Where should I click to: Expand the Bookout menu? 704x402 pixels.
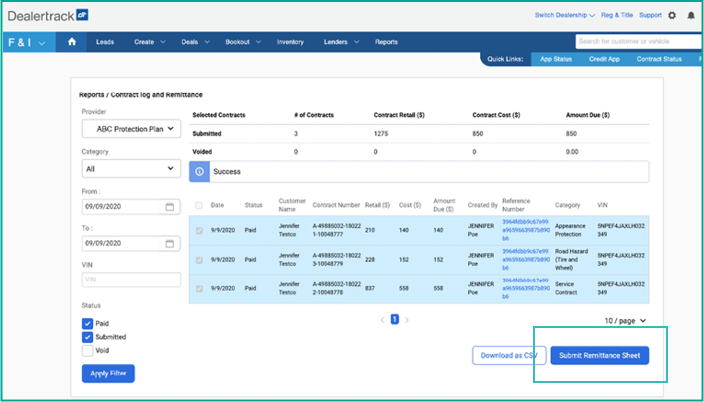(x=243, y=42)
